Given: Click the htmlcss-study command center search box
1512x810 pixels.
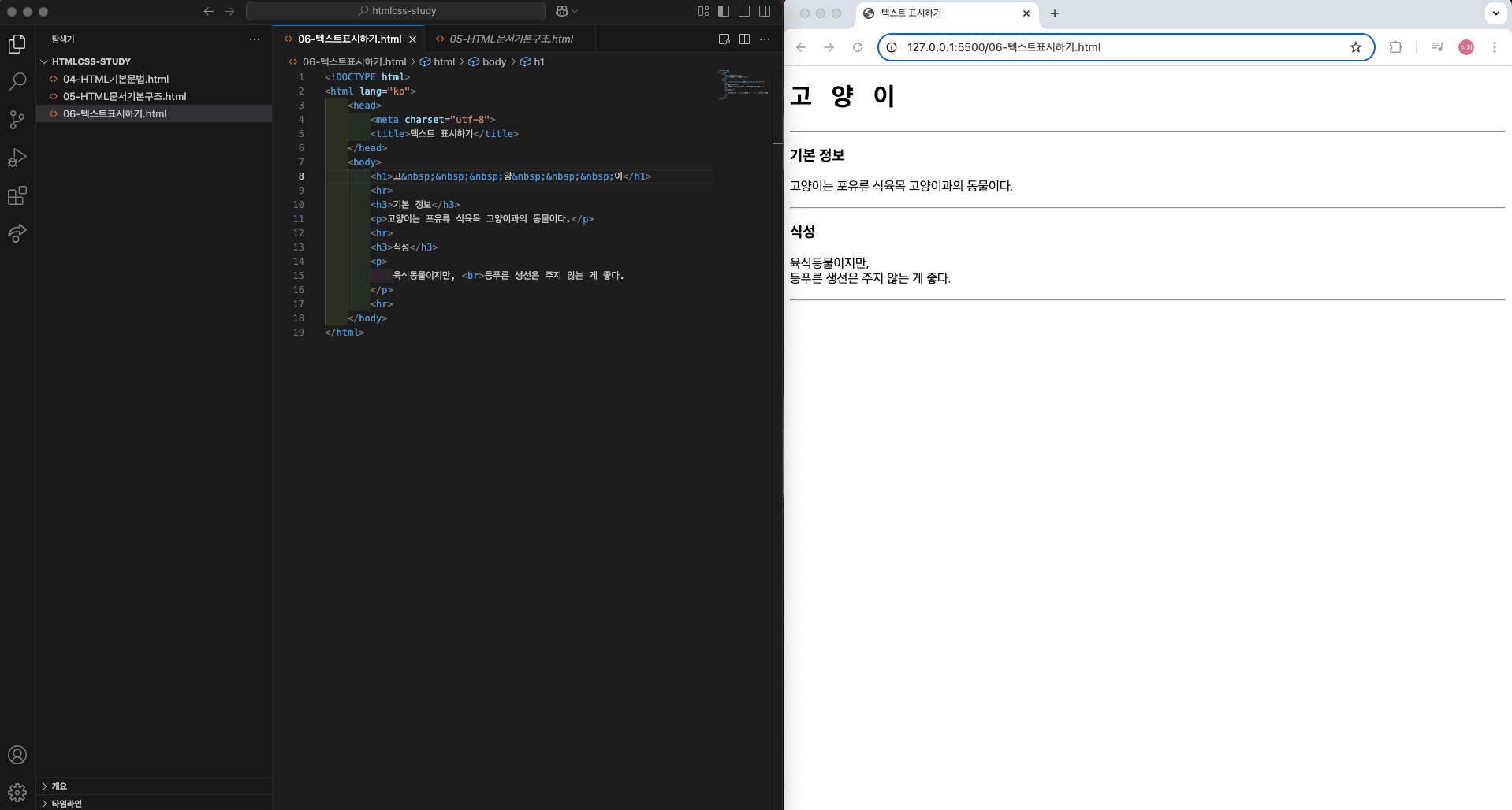Looking at the screenshot, I should click(x=396, y=11).
